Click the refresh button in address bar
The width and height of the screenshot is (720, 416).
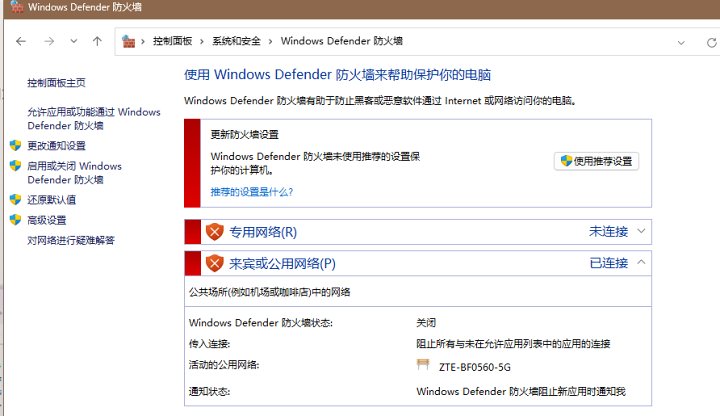point(684,42)
